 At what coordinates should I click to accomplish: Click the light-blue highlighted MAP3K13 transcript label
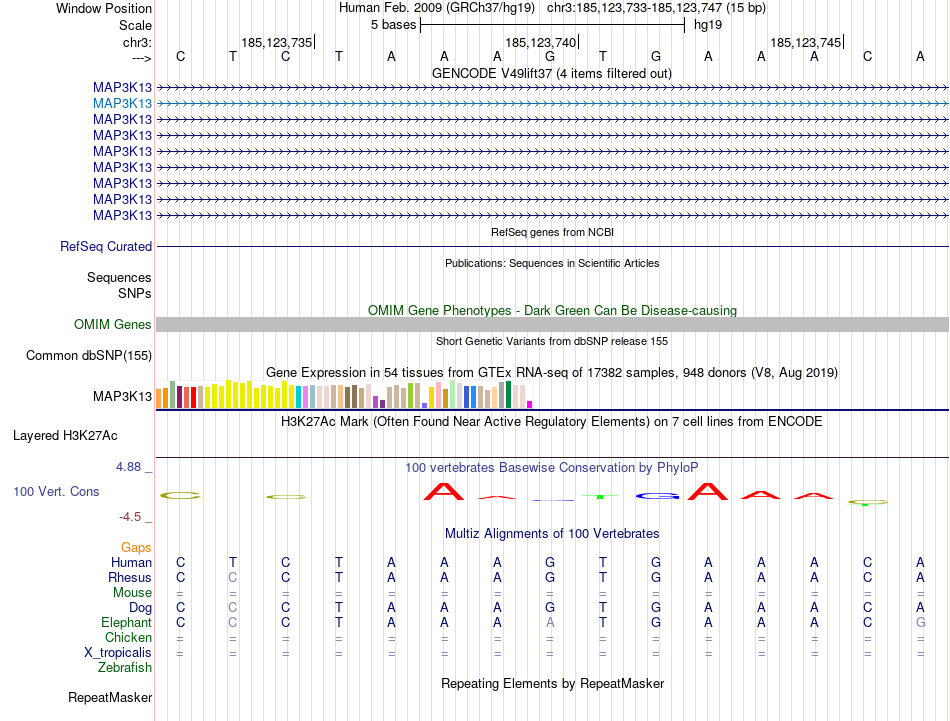pos(122,104)
